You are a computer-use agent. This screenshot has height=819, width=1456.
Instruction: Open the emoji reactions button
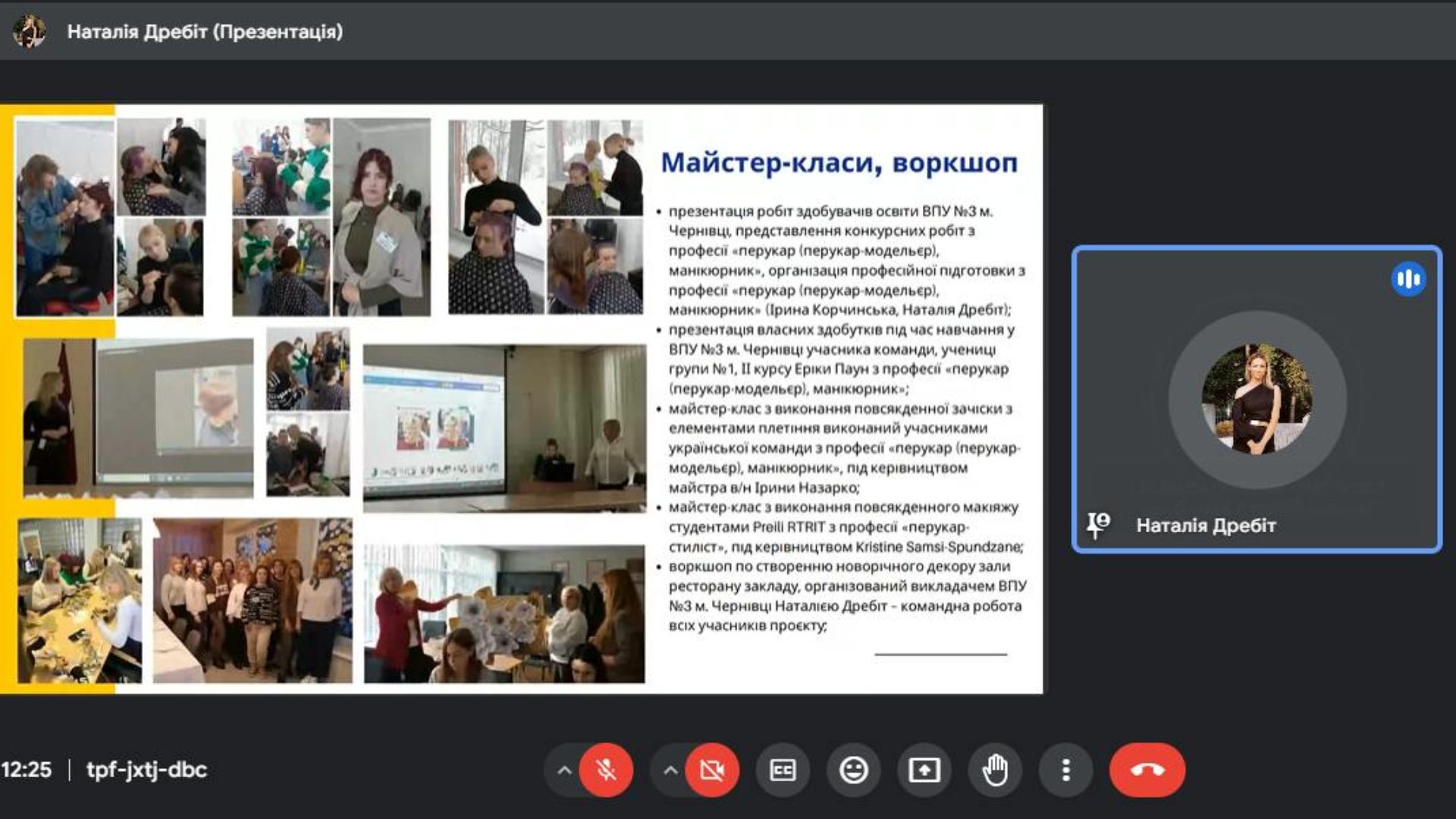pyautogui.click(x=853, y=770)
